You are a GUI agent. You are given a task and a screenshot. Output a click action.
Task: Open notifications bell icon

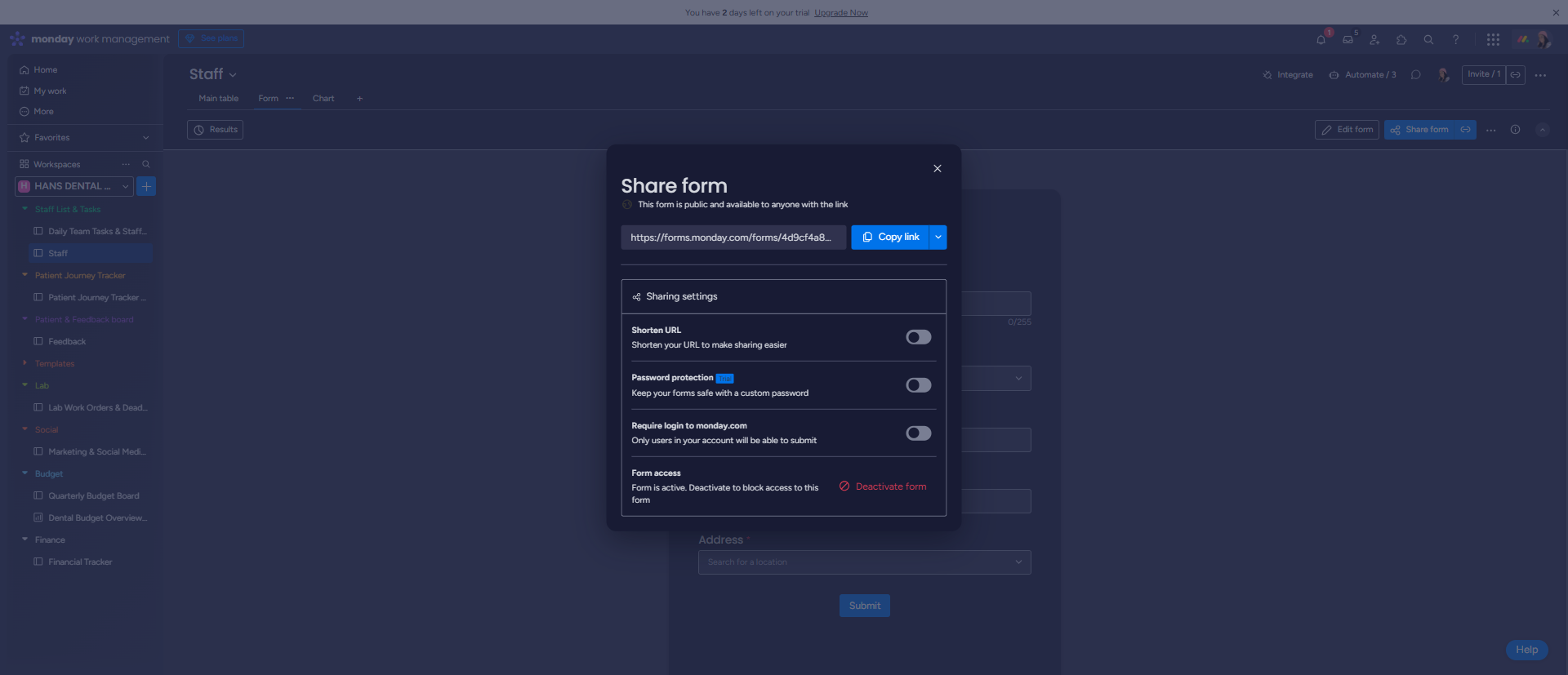pos(1321,39)
